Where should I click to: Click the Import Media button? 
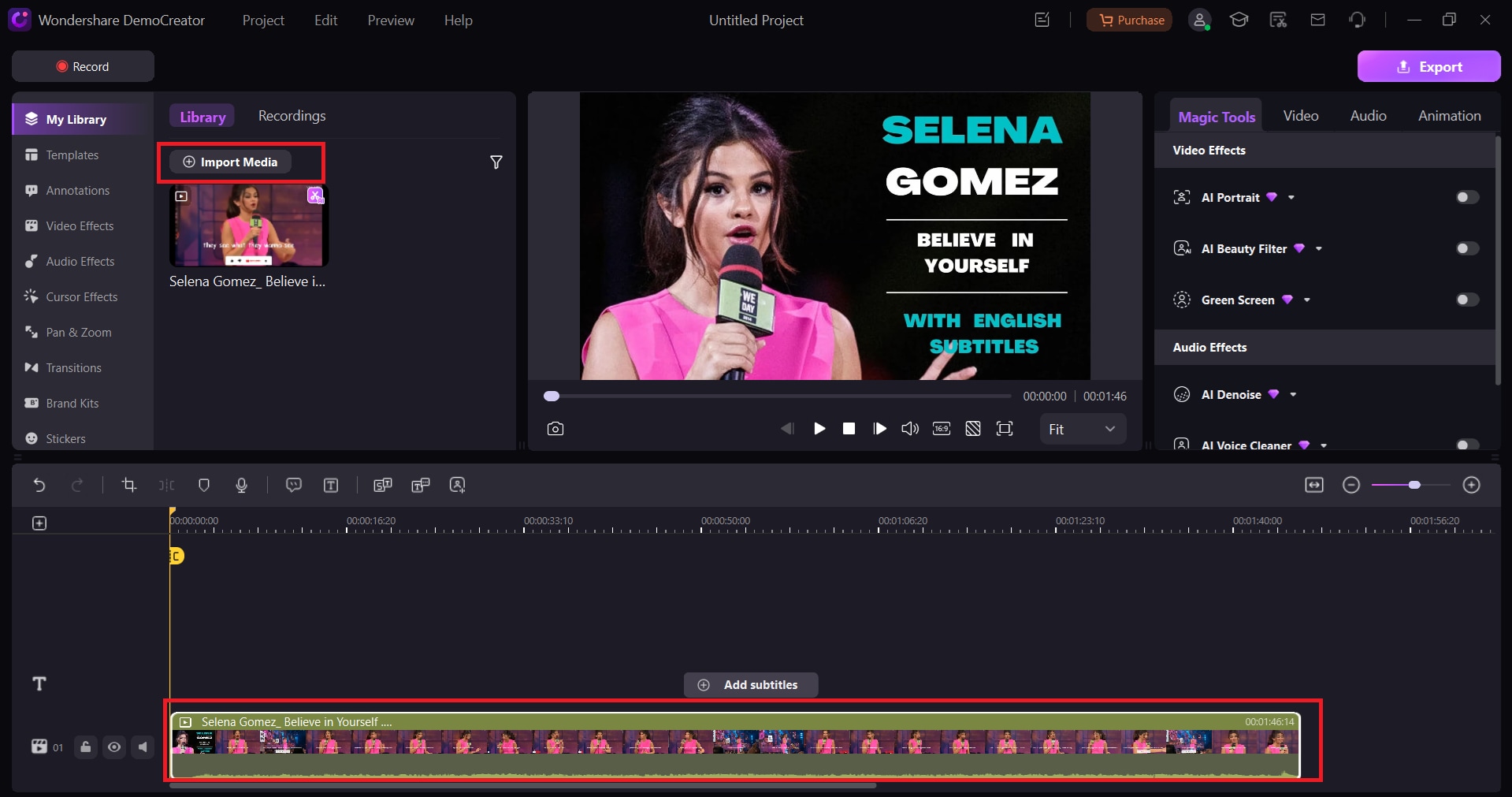tap(230, 162)
